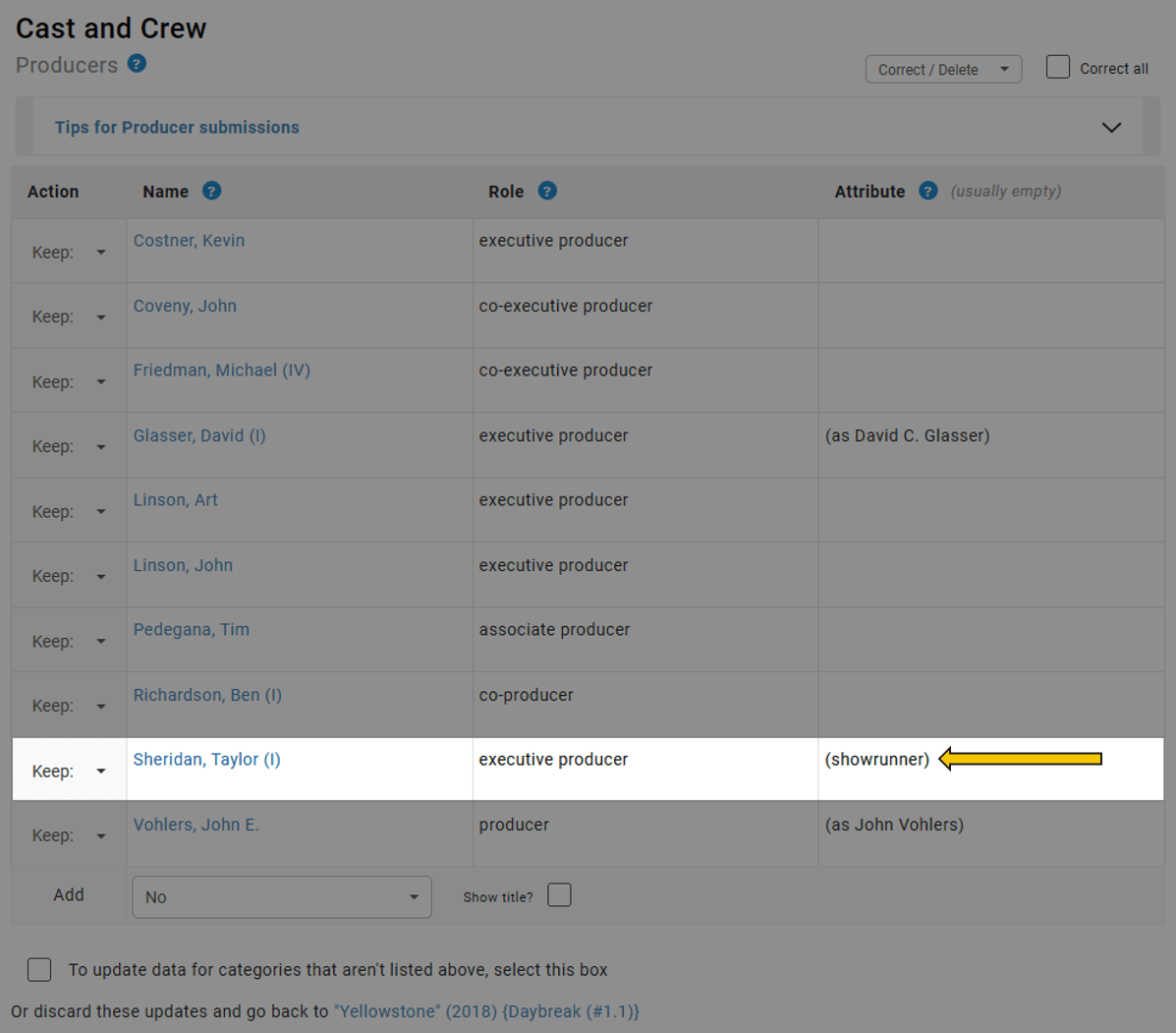Screen dimensions: 1176x1033
Task: Tick the Correct all checkbox
Action: click(x=1058, y=67)
